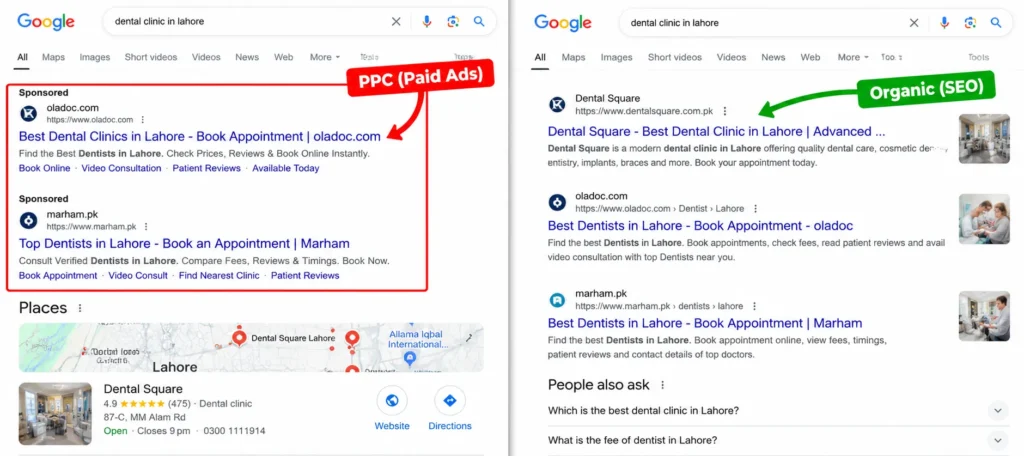Open the More dropdown in left window
Screen dimensions: 1024x456
click(325, 57)
